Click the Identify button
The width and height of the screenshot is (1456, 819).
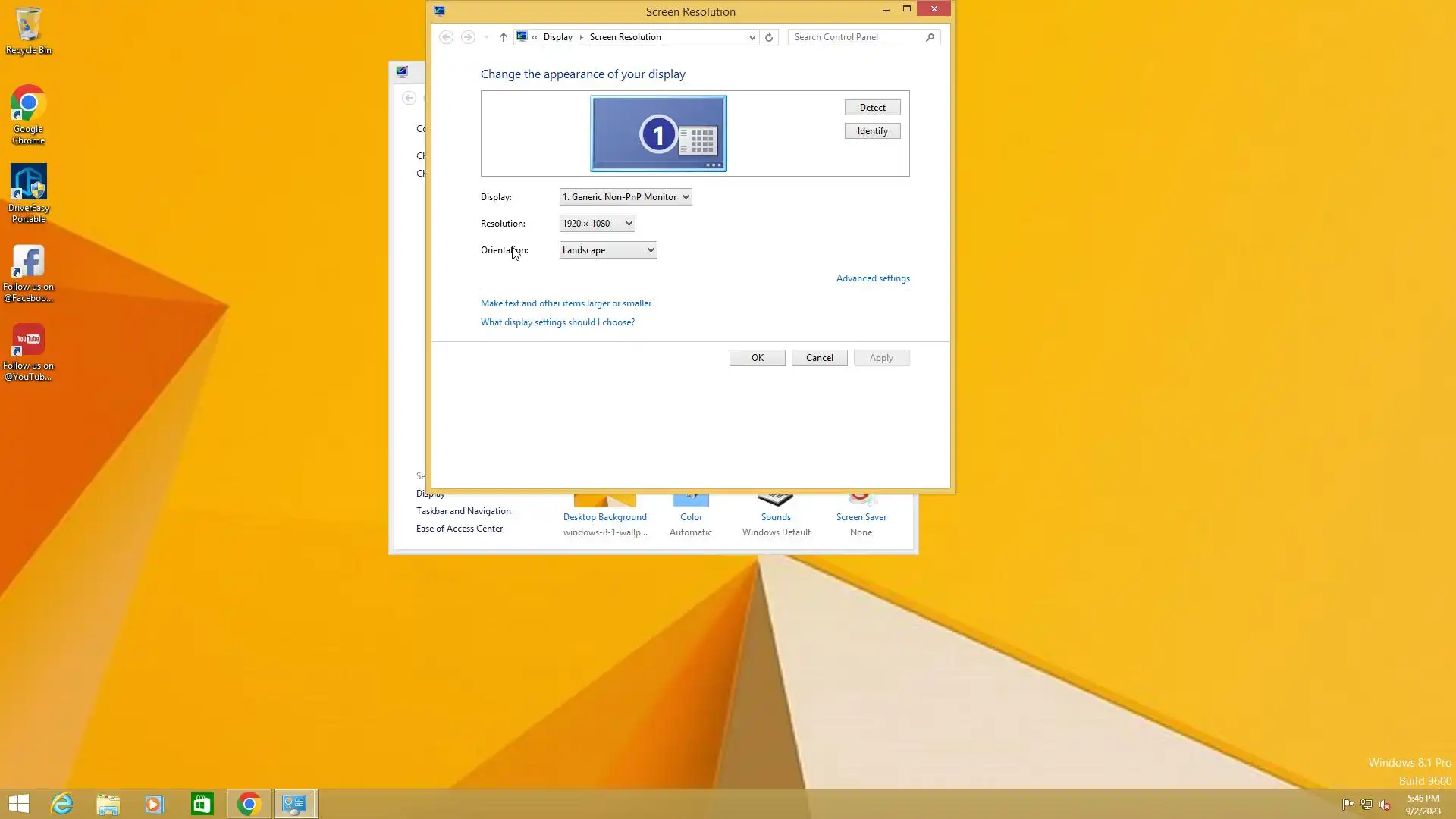(x=872, y=131)
